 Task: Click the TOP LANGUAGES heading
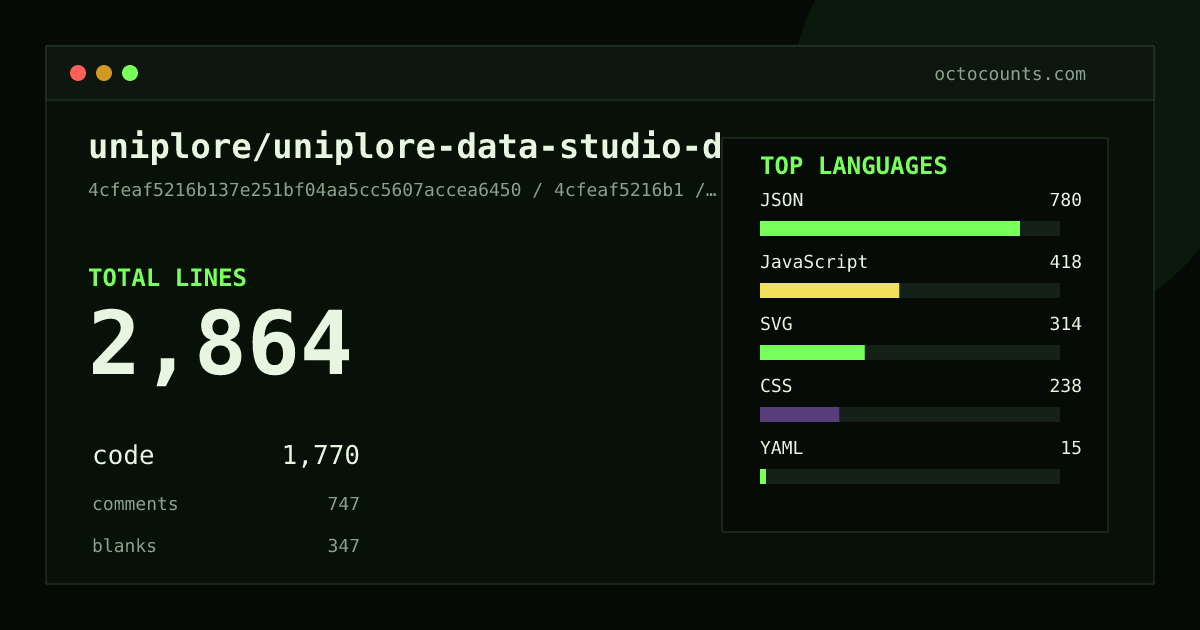[x=853, y=166]
